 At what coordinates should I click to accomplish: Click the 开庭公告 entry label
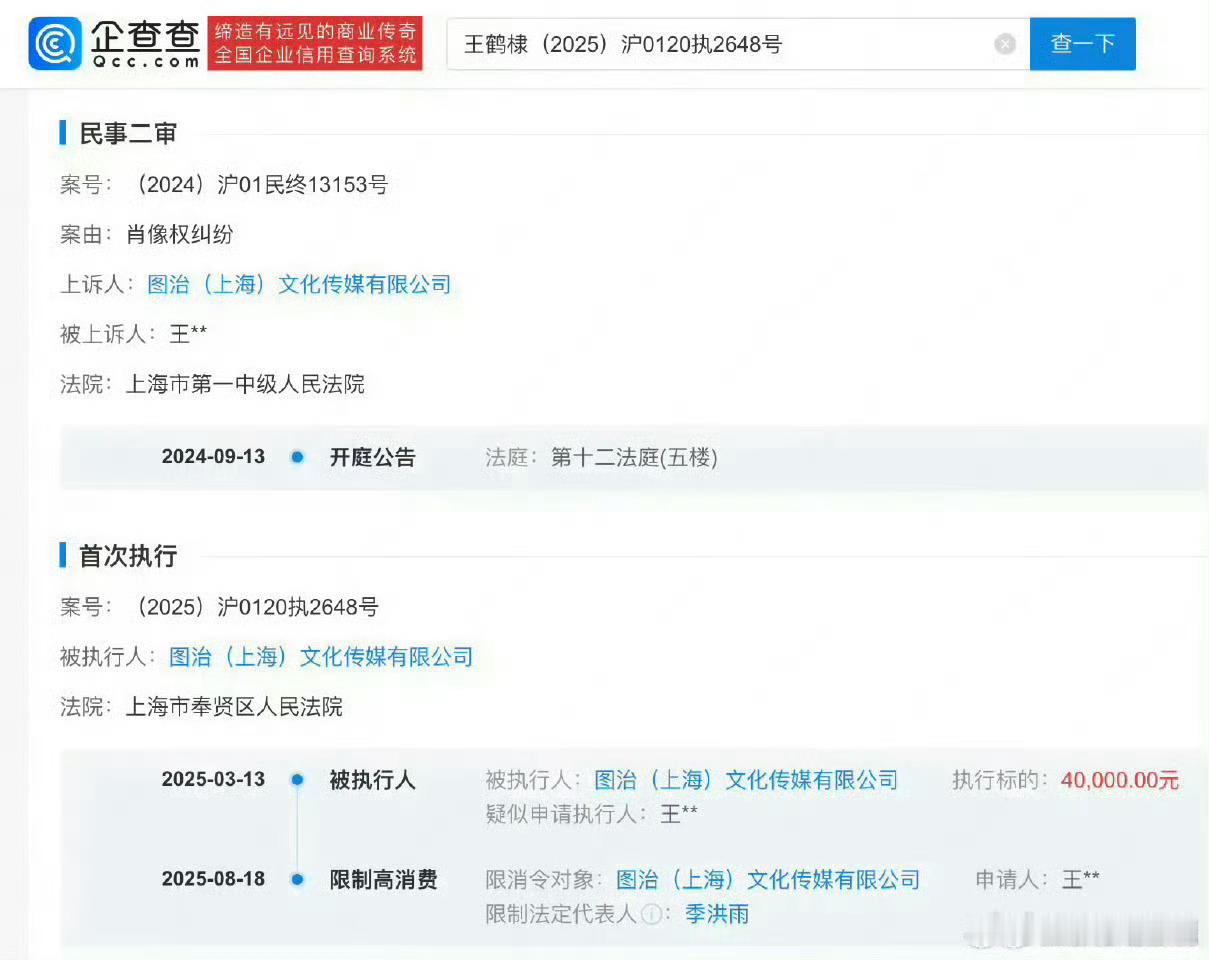click(373, 457)
